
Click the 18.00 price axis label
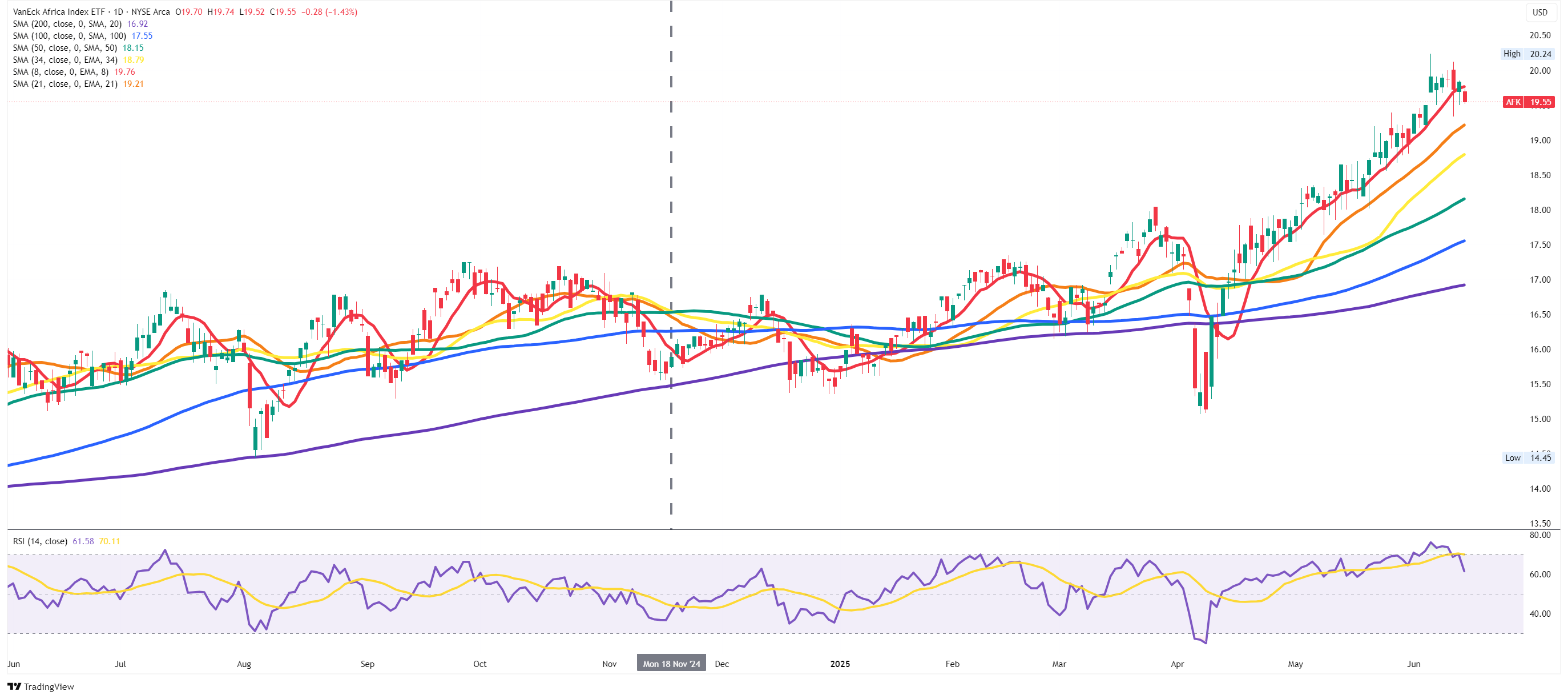[x=1539, y=210]
